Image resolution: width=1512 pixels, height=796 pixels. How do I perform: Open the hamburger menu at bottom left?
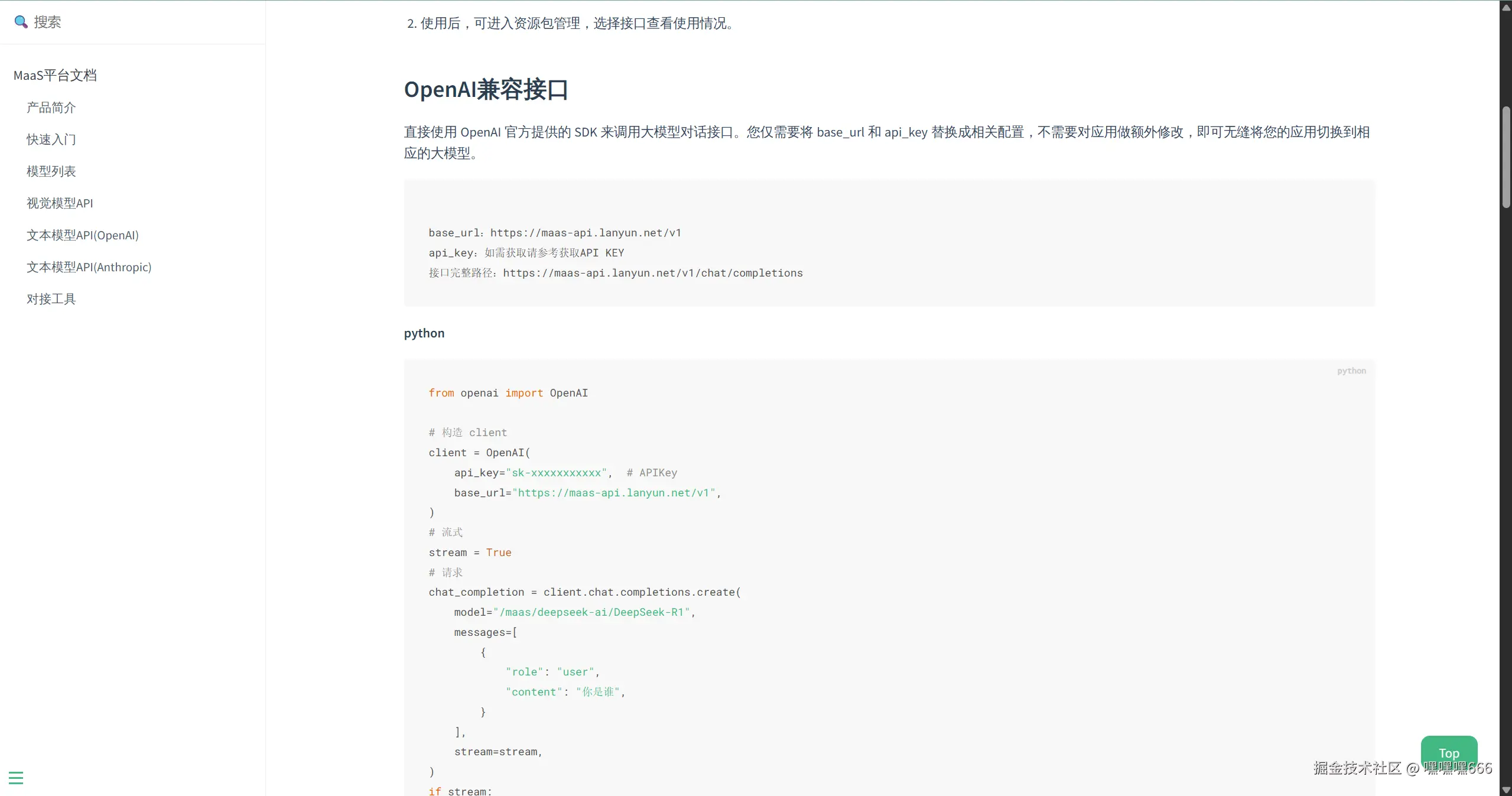tap(16, 777)
